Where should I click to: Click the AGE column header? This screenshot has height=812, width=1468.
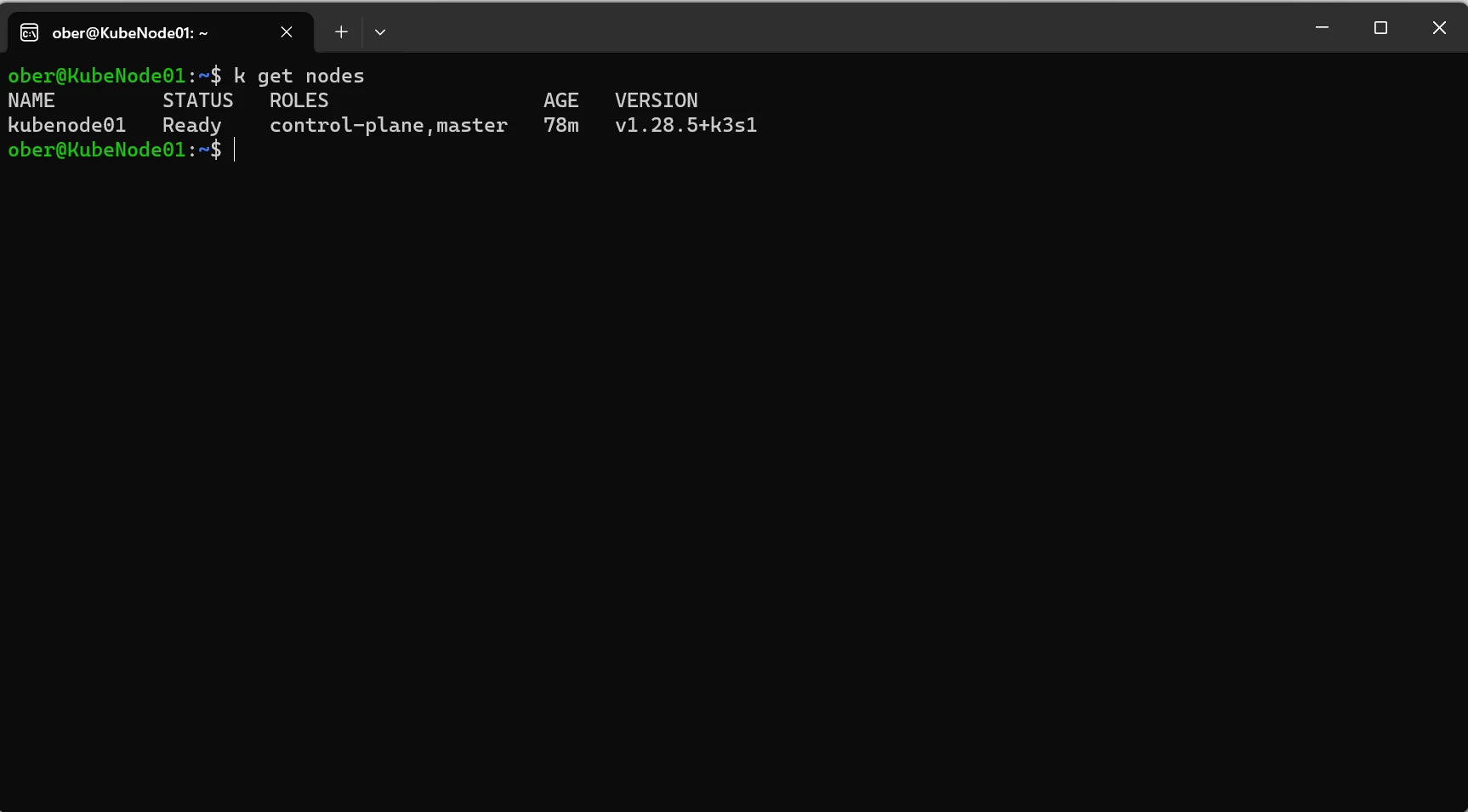[561, 100]
